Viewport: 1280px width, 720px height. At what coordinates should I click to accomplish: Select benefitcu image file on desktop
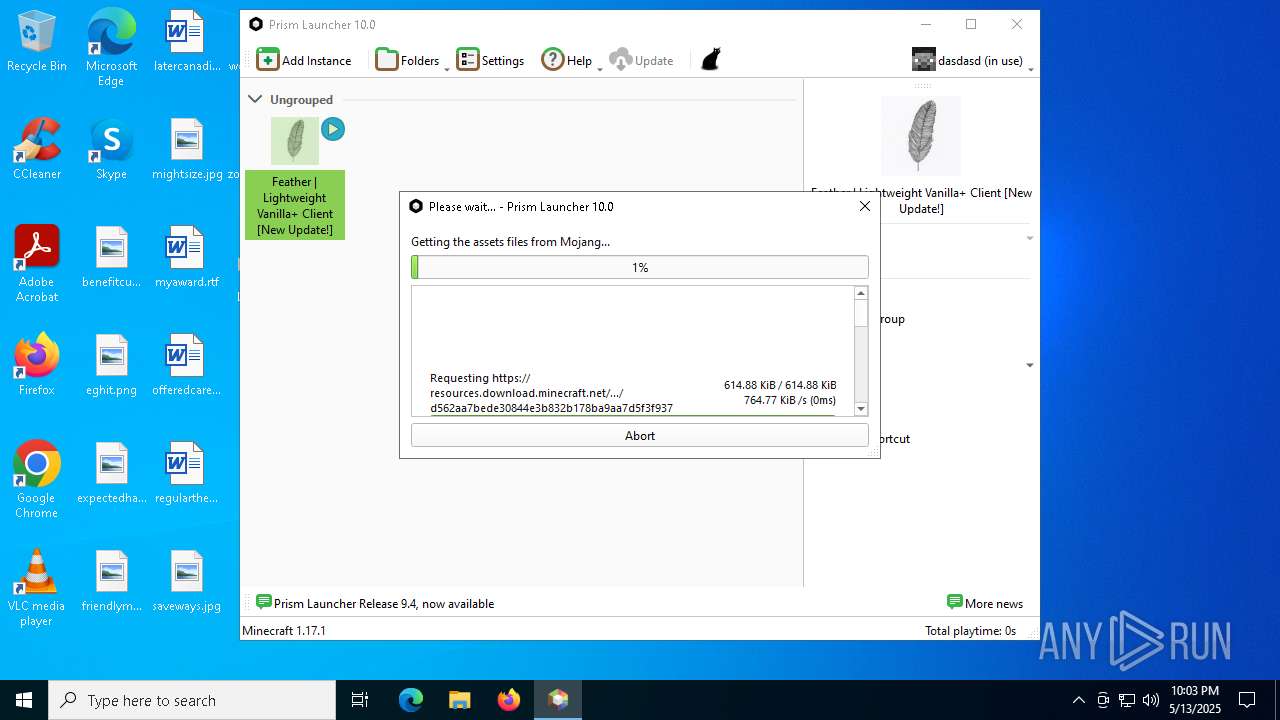pyautogui.click(x=111, y=258)
